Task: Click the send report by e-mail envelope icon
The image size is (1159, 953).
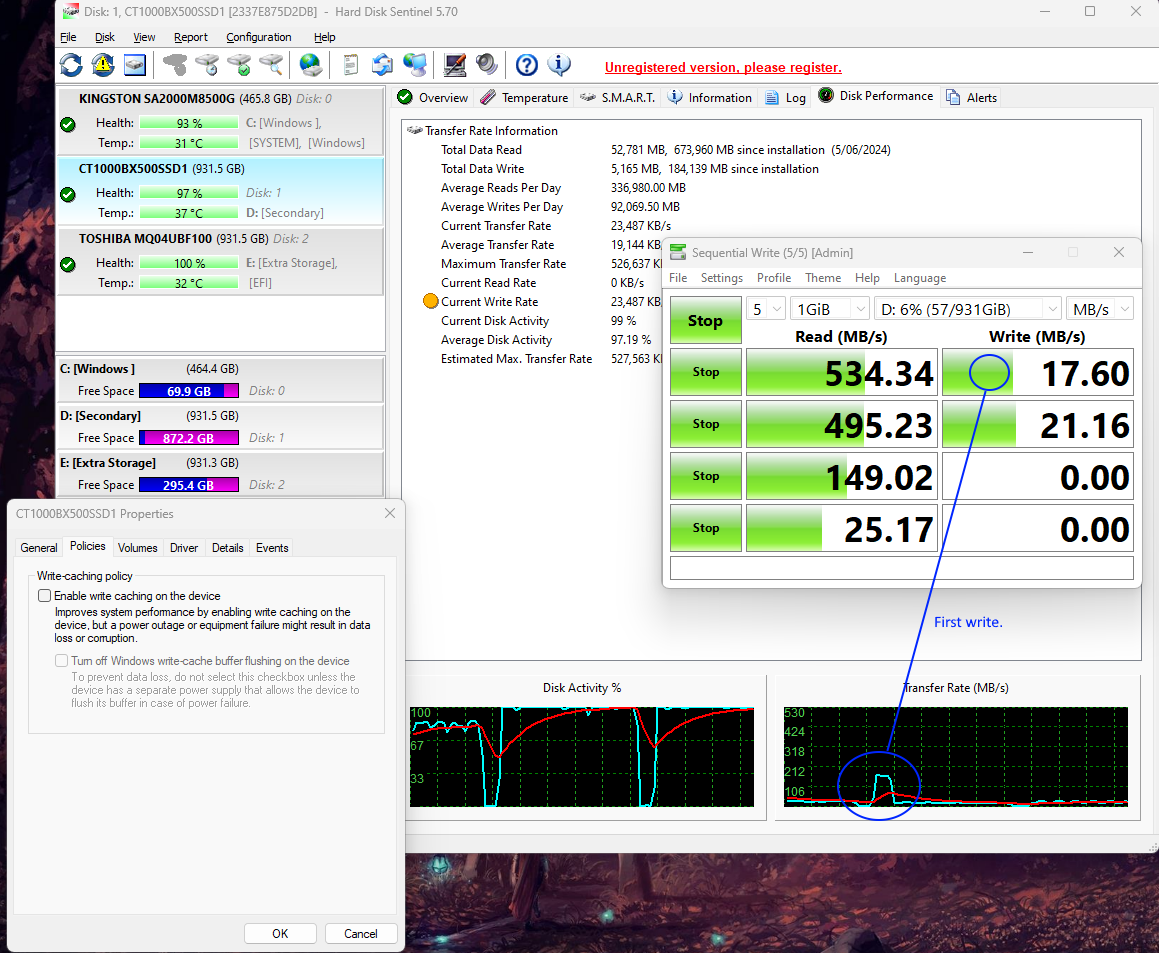Action: pyautogui.click(x=382, y=65)
